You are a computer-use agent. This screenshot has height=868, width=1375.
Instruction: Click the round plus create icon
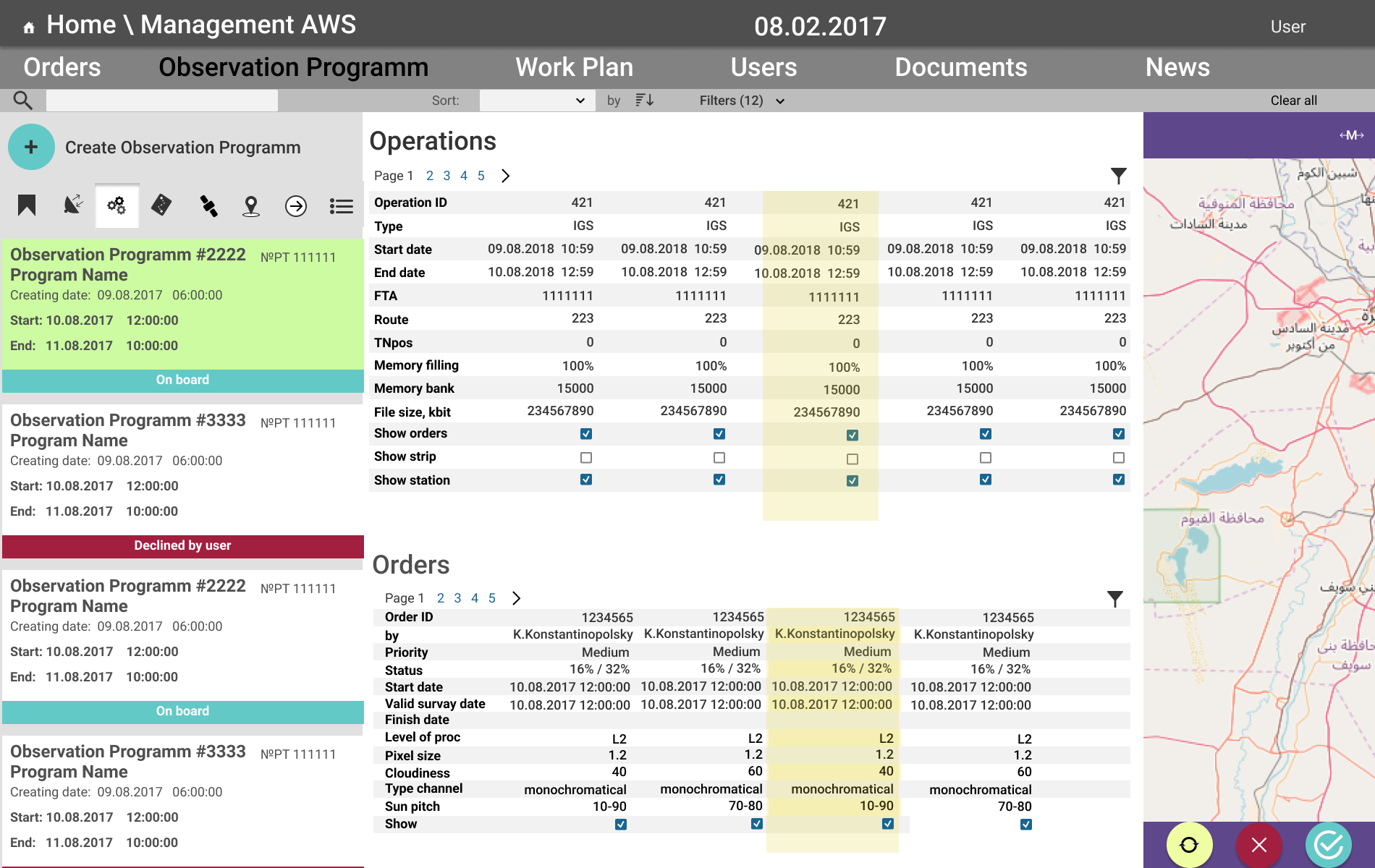pos(31,147)
